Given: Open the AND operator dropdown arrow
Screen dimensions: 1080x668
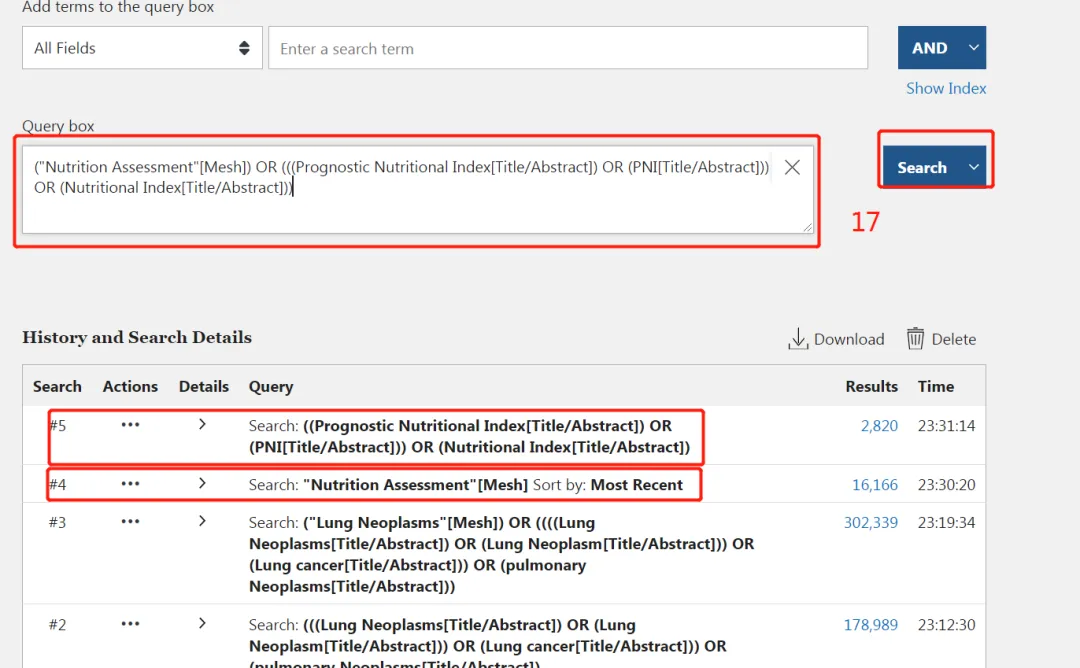Looking at the screenshot, I should (974, 48).
